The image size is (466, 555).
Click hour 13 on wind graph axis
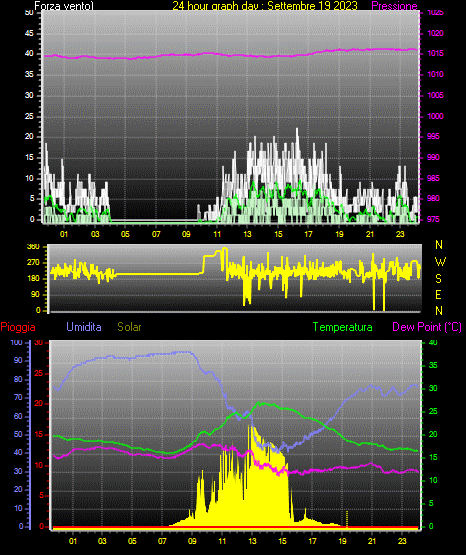coord(247,234)
